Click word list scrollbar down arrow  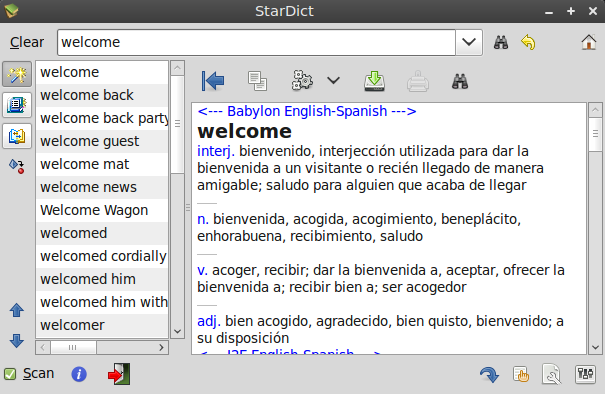tap(177, 331)
